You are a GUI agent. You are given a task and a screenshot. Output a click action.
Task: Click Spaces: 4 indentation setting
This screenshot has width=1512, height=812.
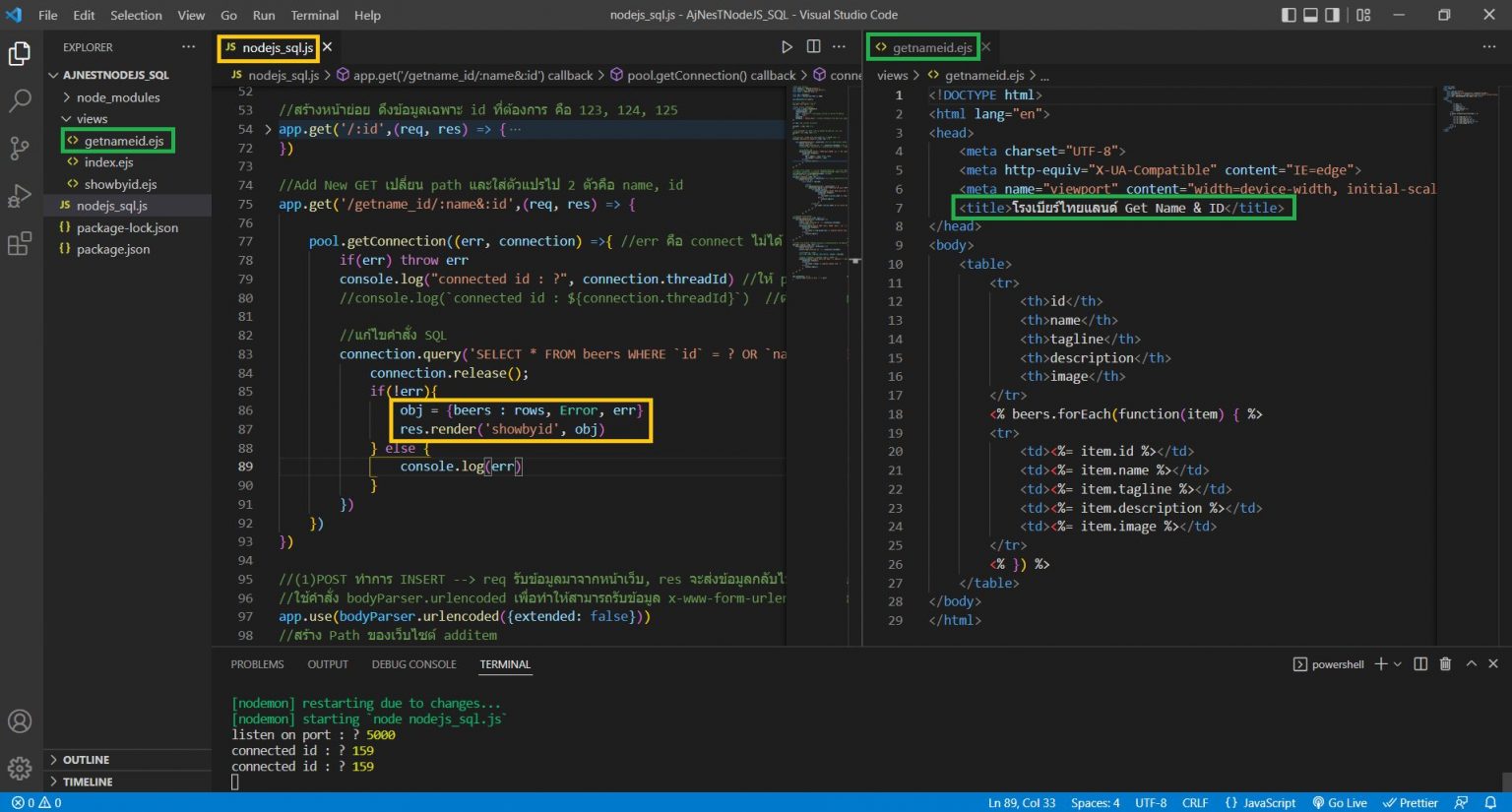1095,803
